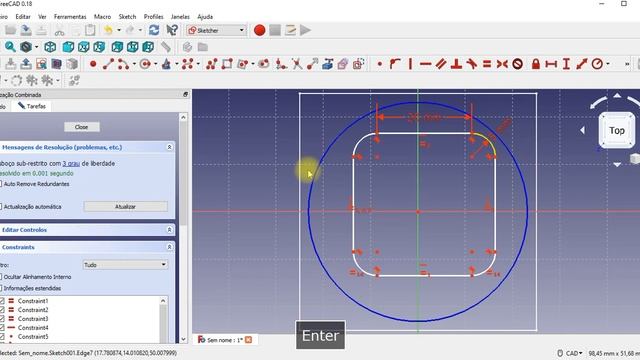Toggle Informações estendidas checkbox
Image resolution: width=640 pixels, height=360 pixels.
click(x=0, y=288)
